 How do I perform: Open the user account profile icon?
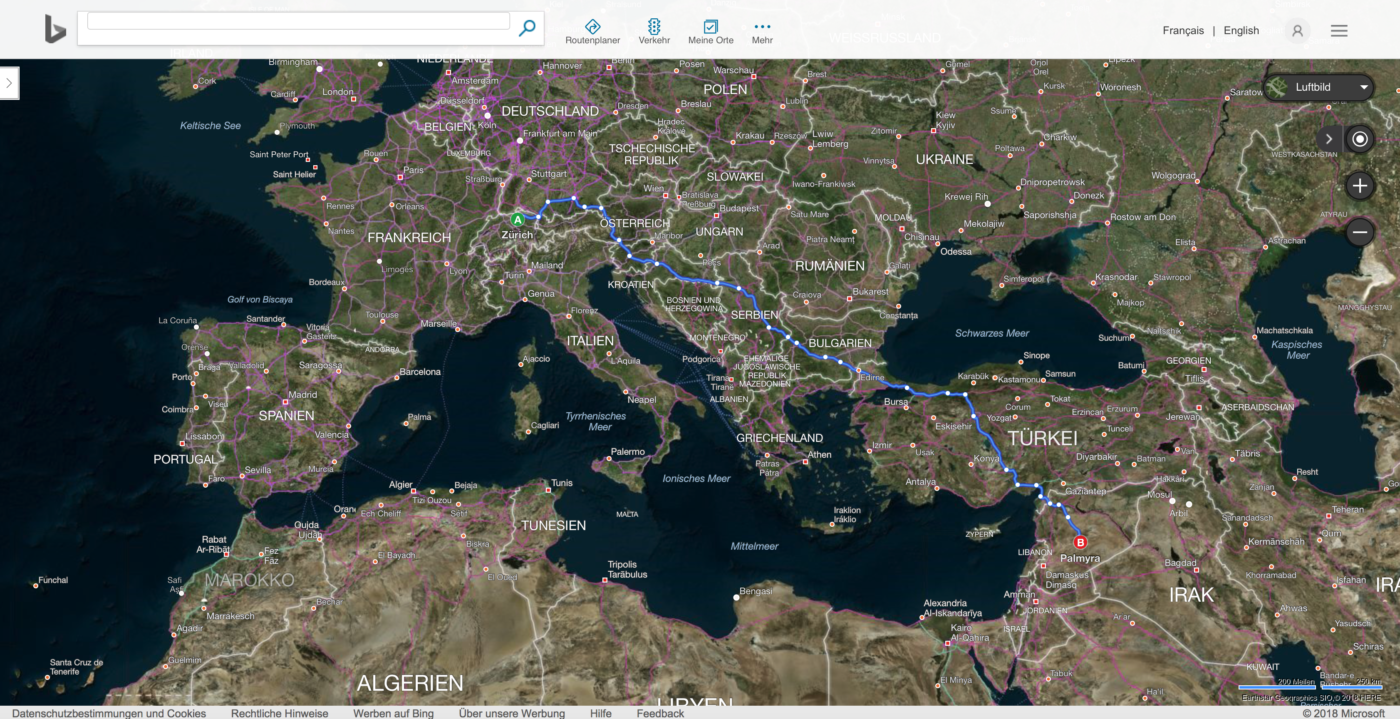pyautogui.click(x=1297, y=31)
